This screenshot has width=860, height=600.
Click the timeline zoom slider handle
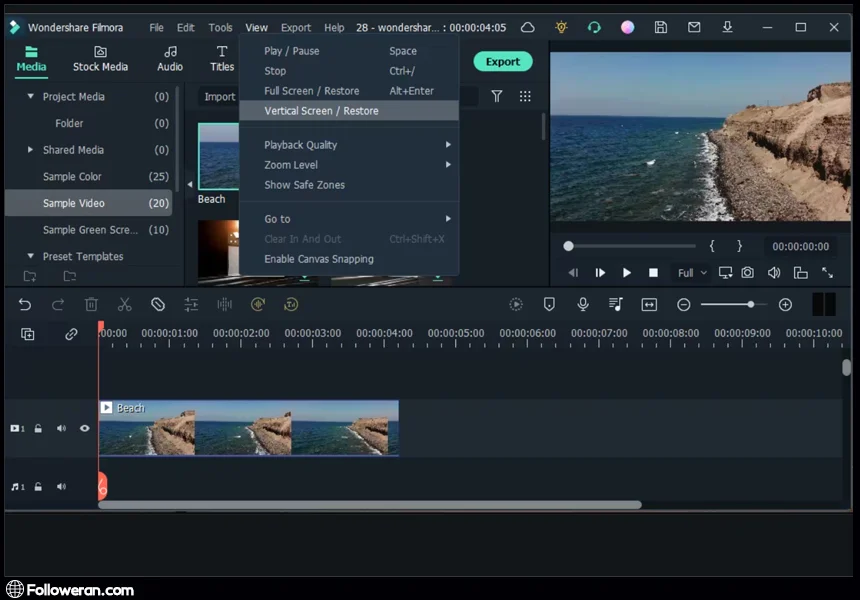[751, 305]
